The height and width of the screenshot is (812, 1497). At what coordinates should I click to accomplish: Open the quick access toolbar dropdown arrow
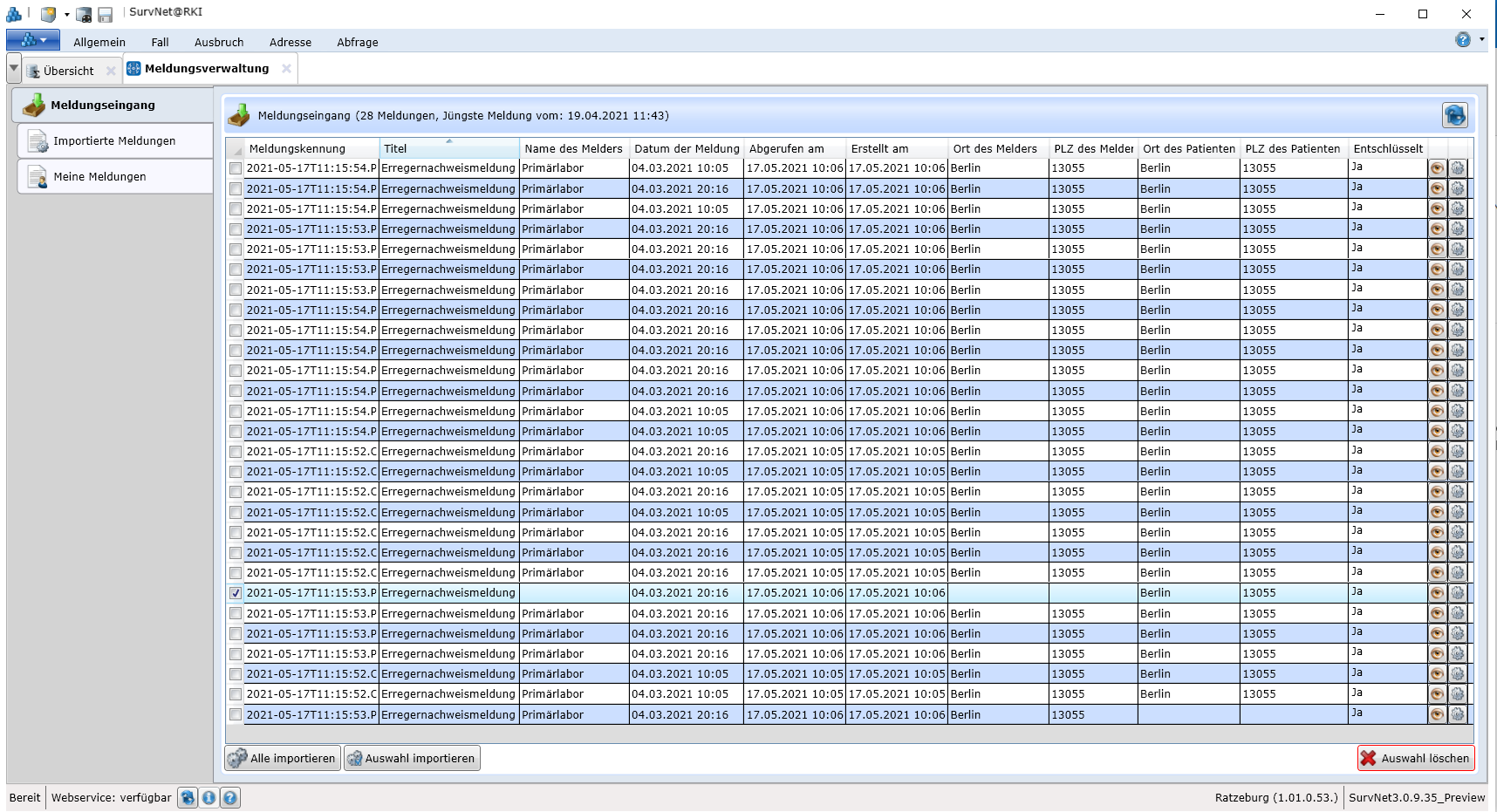point(67,15)
